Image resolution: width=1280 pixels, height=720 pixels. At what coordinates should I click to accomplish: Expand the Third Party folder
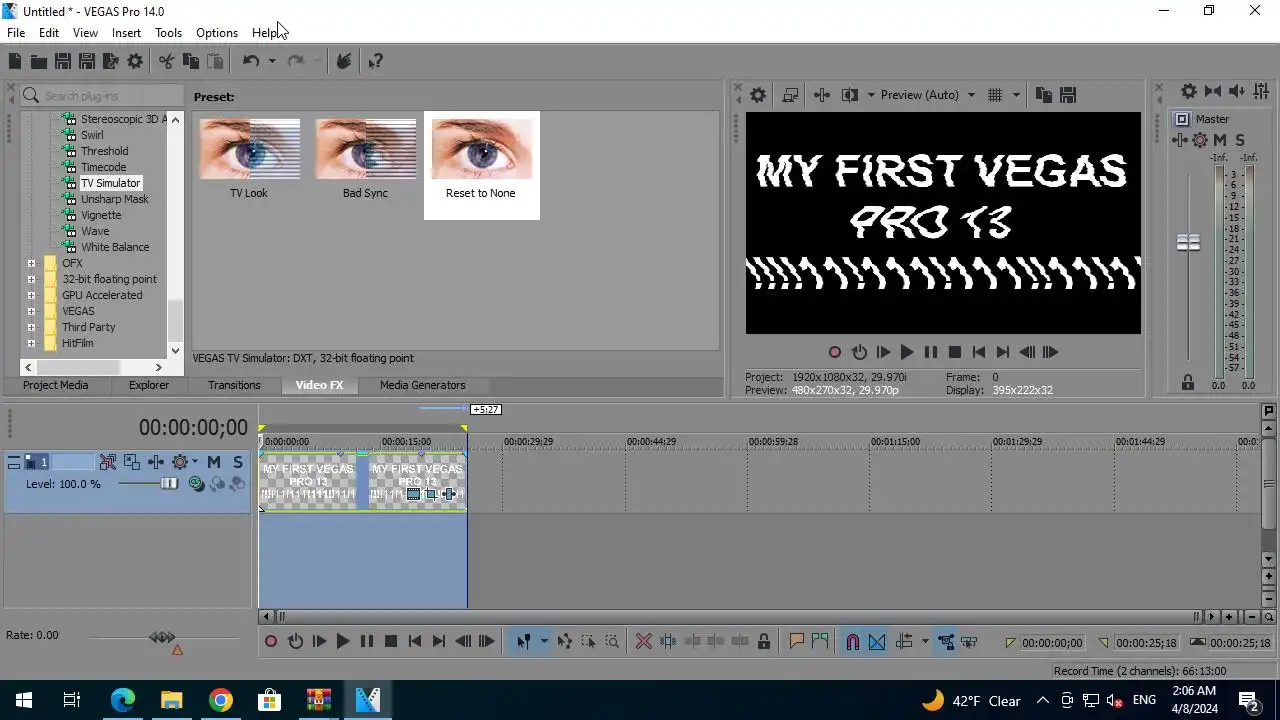point(31,328)
